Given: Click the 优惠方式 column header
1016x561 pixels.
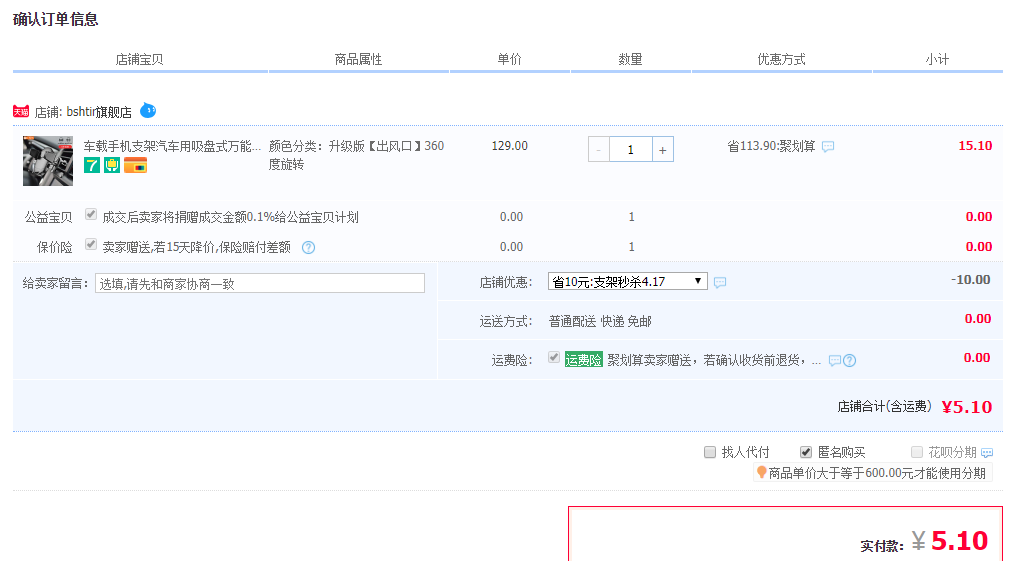Looking at the screenshot, I should [781, 60].
